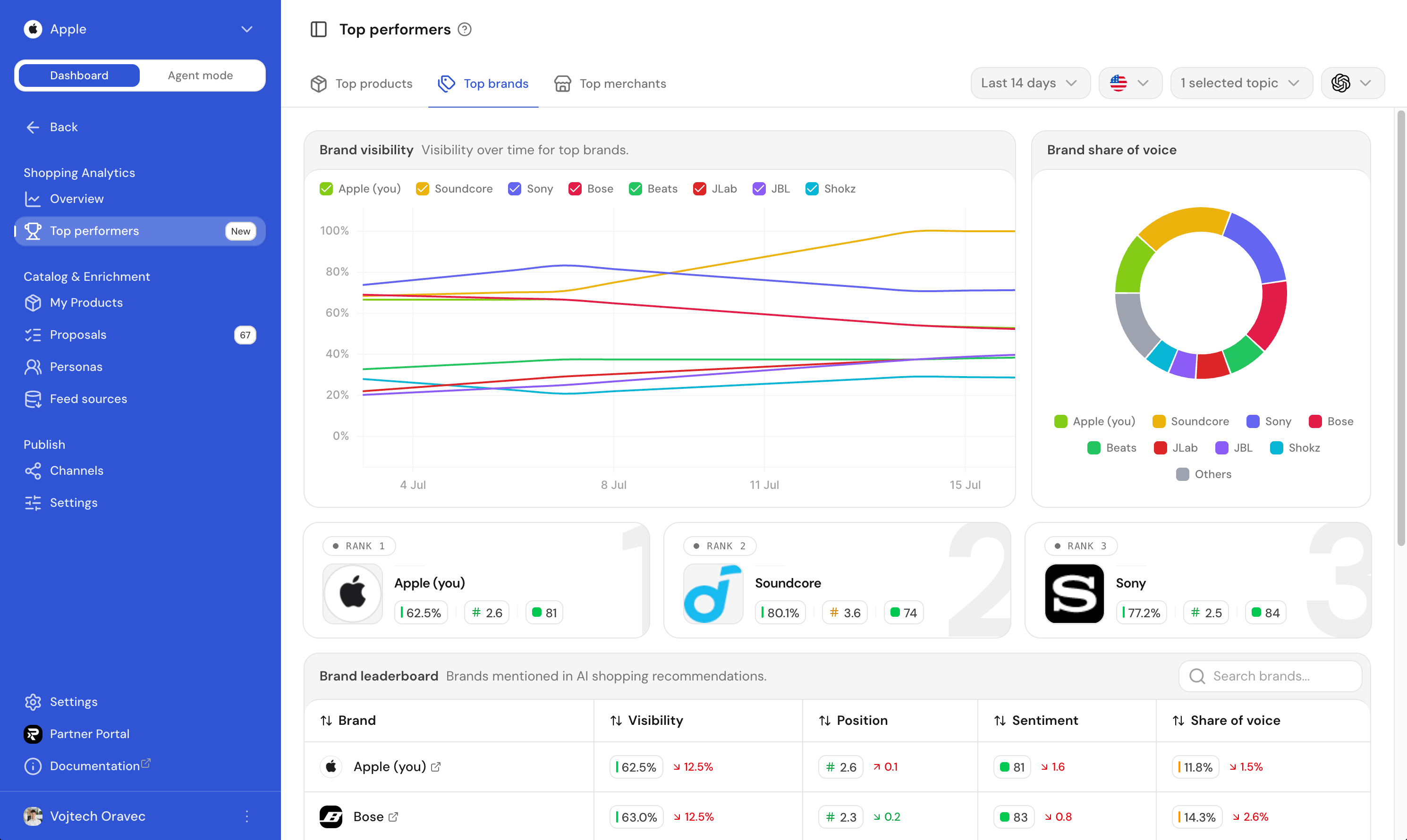The height and width of the screenshot is (840, 1407).
Task: Click the Overview chart icon
Action: coord(33,199)
